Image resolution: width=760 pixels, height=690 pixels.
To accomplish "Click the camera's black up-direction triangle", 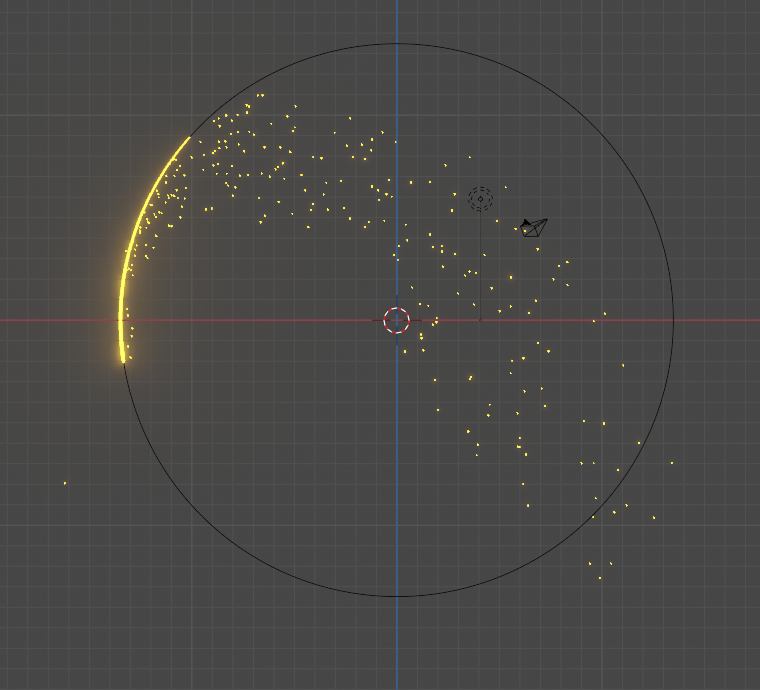I will point(526,223).
